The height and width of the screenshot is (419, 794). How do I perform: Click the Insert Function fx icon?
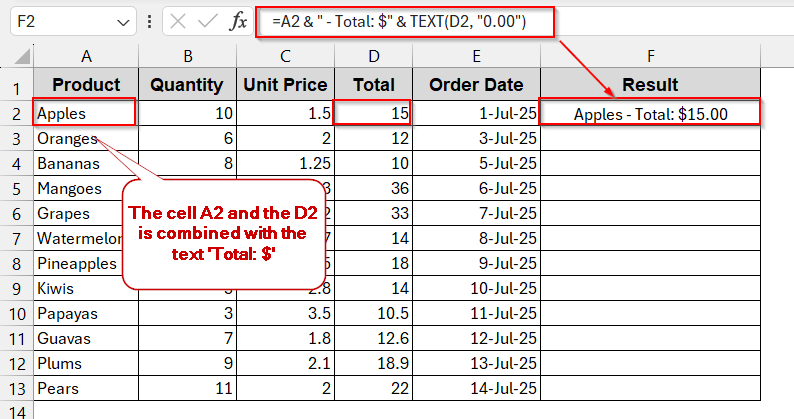pyautogui.click(x=238, y=21)
